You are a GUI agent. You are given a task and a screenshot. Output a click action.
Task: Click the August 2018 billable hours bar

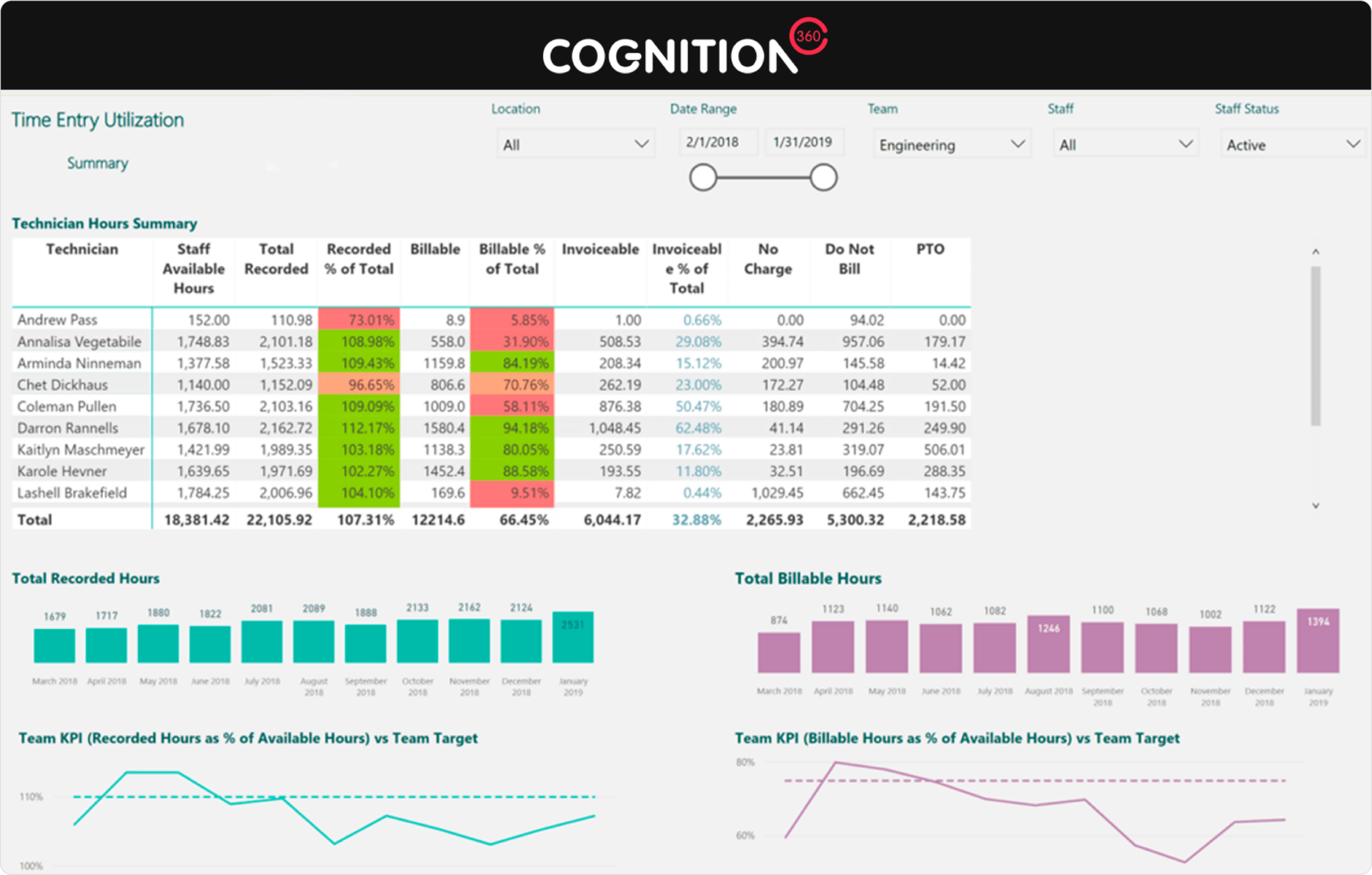tap(1048, 644)
